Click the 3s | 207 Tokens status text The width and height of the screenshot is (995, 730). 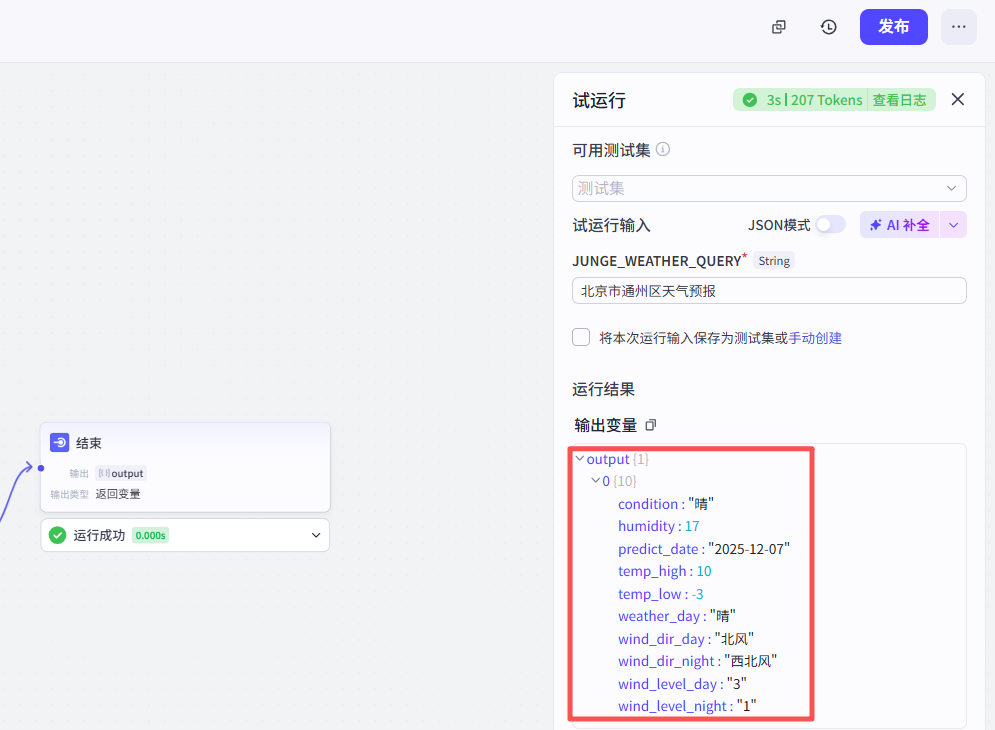[814, 100]
